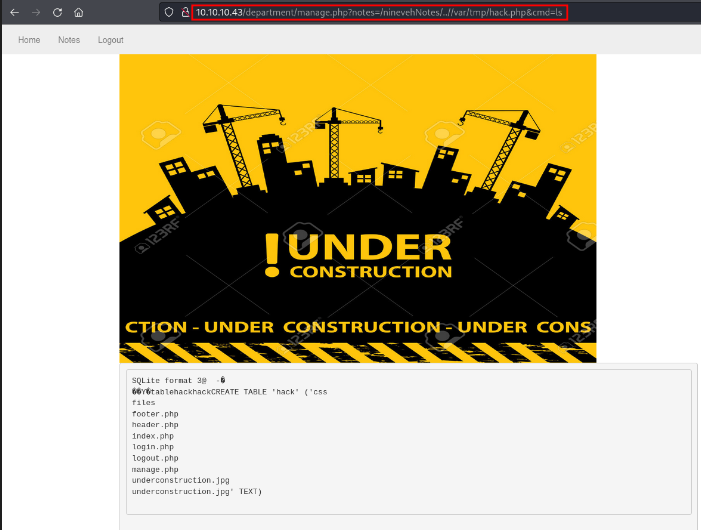Image resolution: width=701 pixels, height=530 pixels.
Task: Click the login.php entry in output
Action: [x=152, y=447]
